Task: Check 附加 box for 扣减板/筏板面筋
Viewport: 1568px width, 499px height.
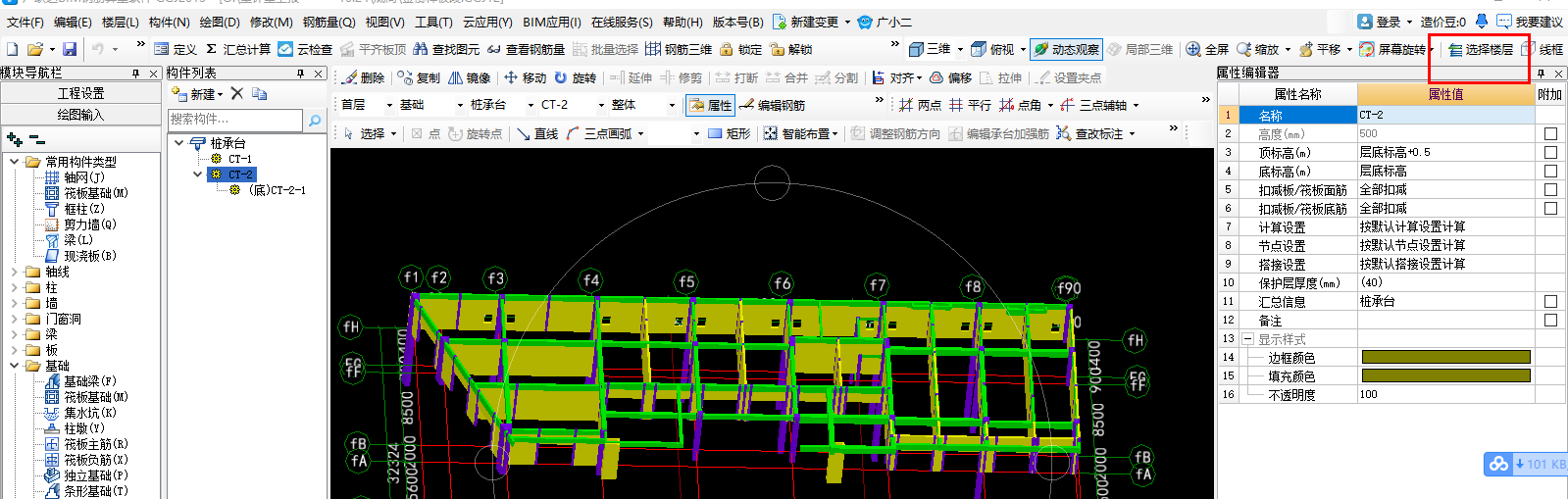Action: tap(1550, 189)
